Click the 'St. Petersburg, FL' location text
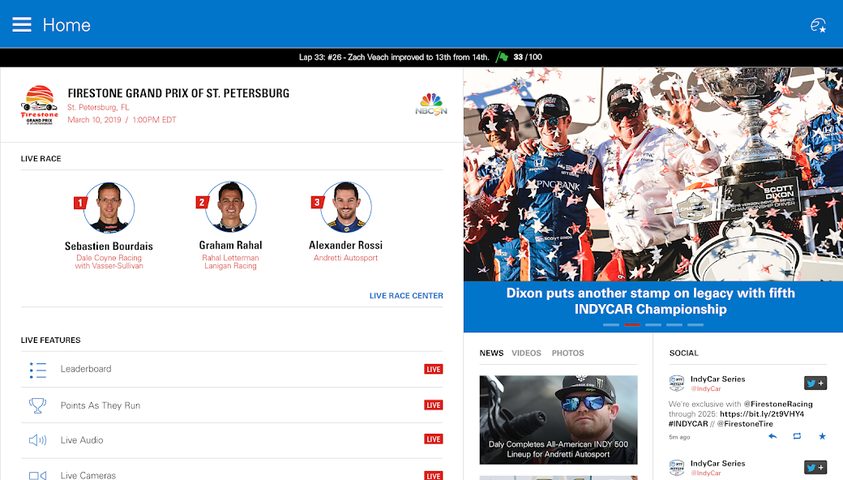843x480 pixels. coord(98,107)
